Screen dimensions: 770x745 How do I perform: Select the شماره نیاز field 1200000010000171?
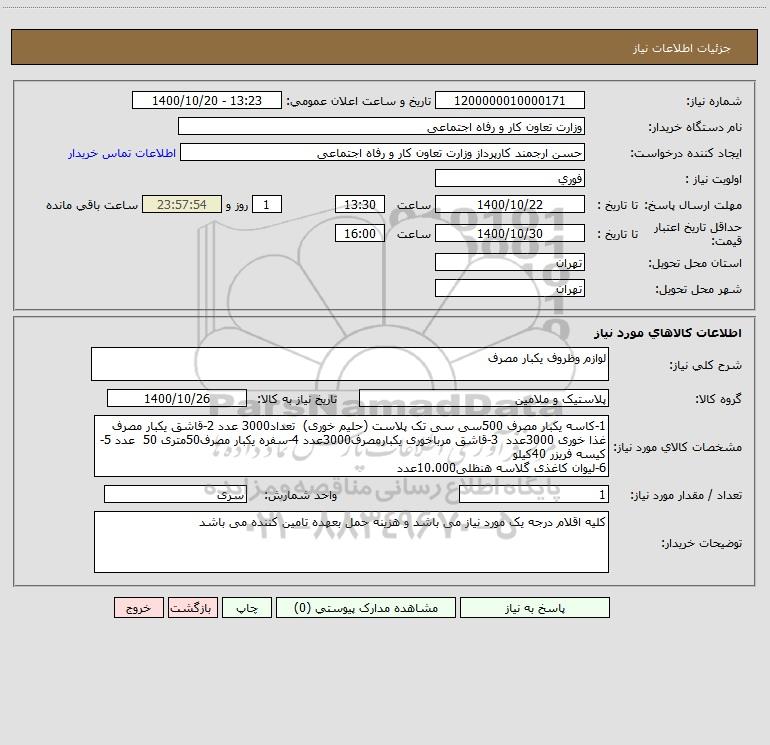pyautogui.click(x=510, y=100)
